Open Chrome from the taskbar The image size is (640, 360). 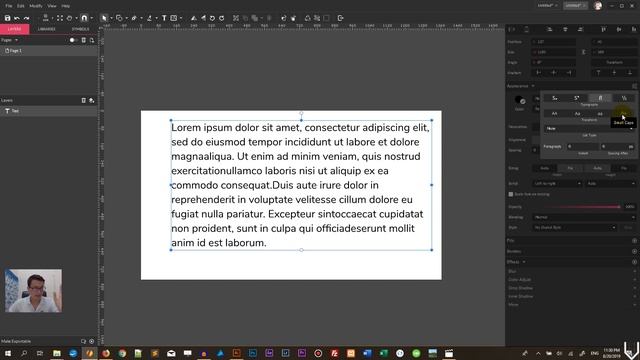[x=122, y=353]
